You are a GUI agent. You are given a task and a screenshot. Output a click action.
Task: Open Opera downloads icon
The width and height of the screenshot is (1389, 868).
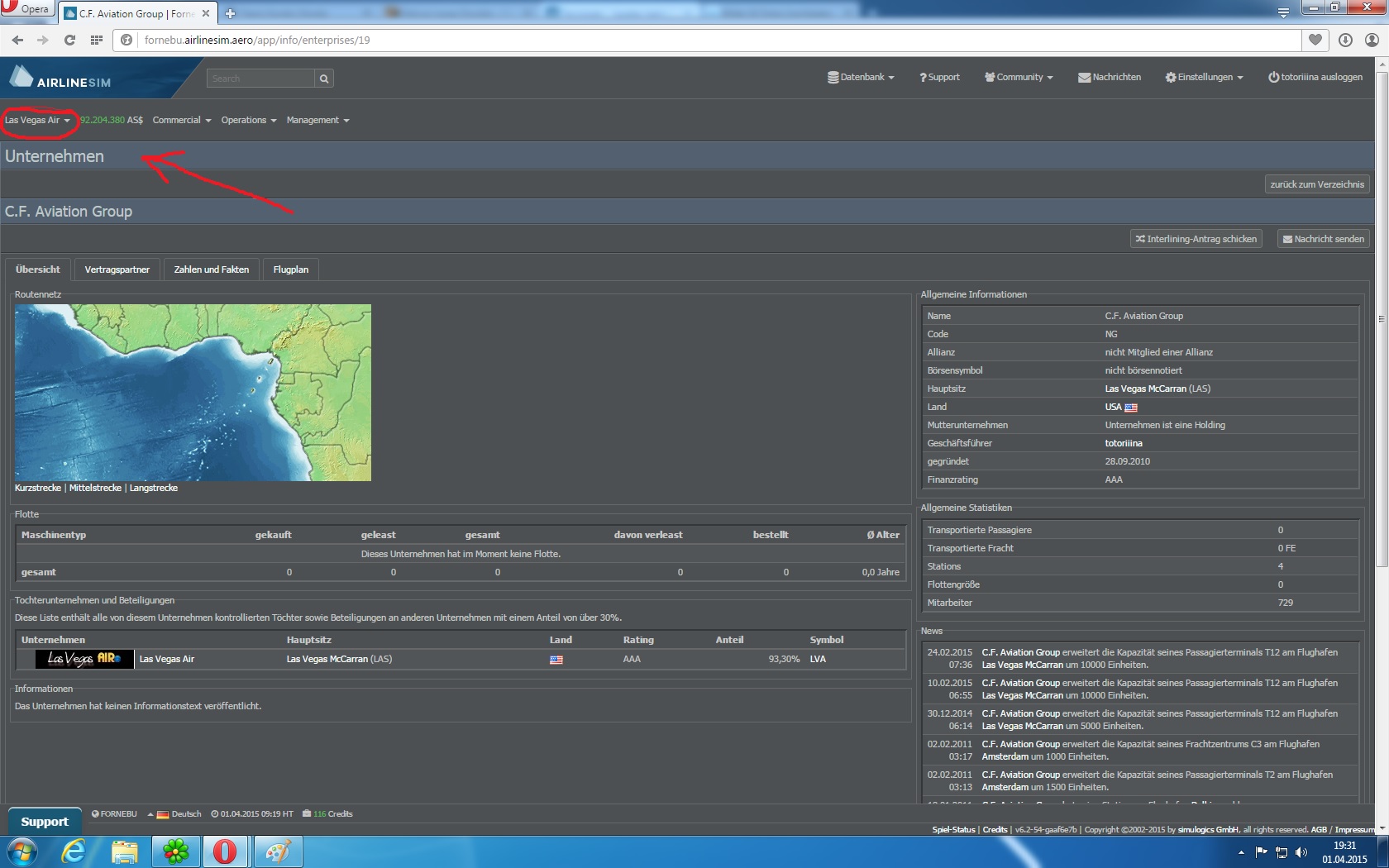(1345, 40)
